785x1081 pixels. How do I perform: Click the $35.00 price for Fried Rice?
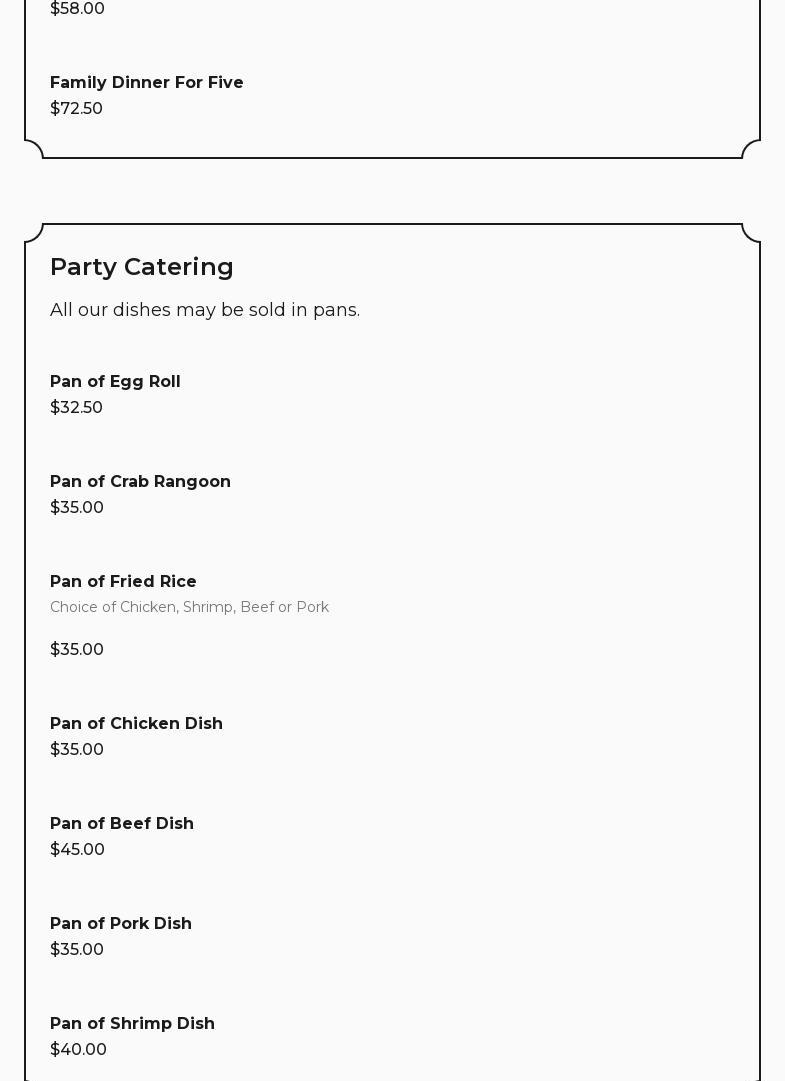coord(77,649)
